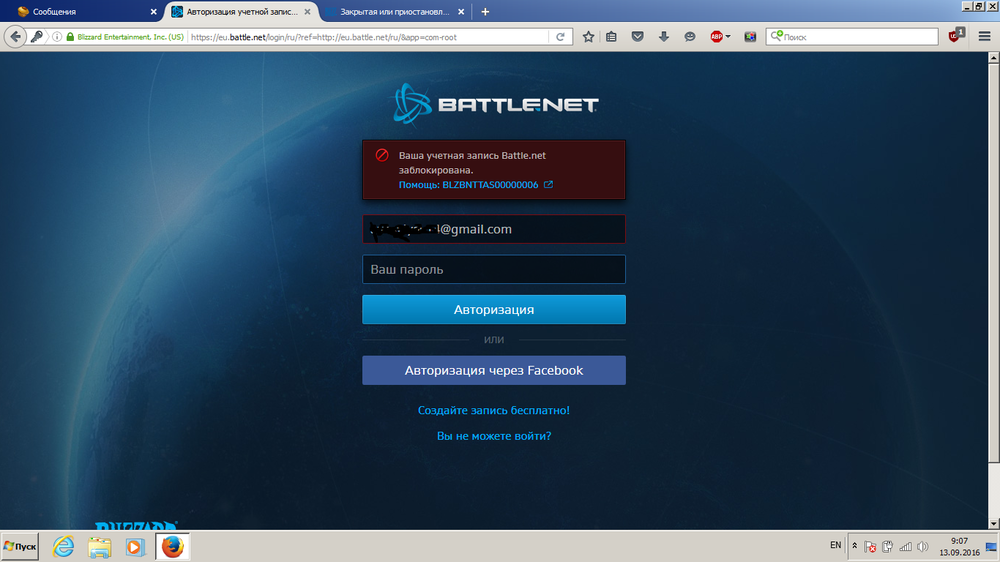Viewport: 1000px width, 562px height.
Task: Go back with the browser back arrow
Action: [x=15, y=37]
